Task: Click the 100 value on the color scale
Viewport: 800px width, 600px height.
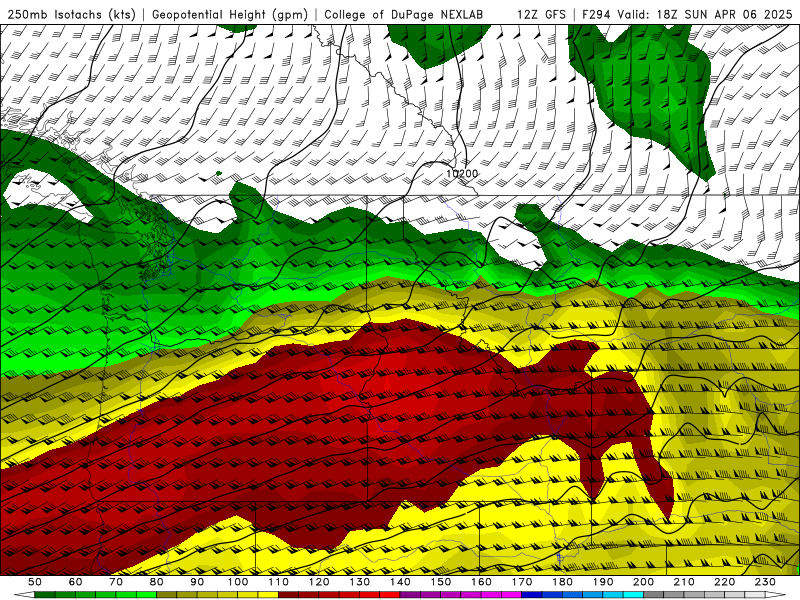Action: pos(238,582)
